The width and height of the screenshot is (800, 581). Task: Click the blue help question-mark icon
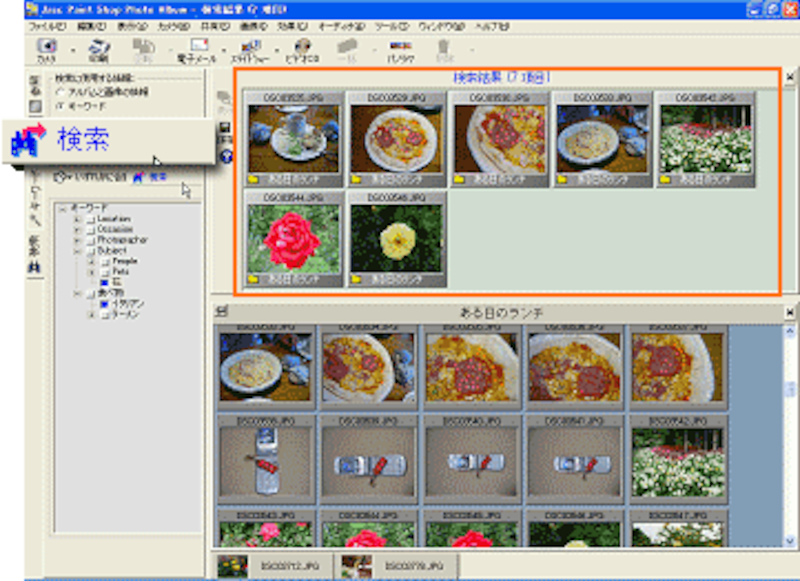pos(226,157)
